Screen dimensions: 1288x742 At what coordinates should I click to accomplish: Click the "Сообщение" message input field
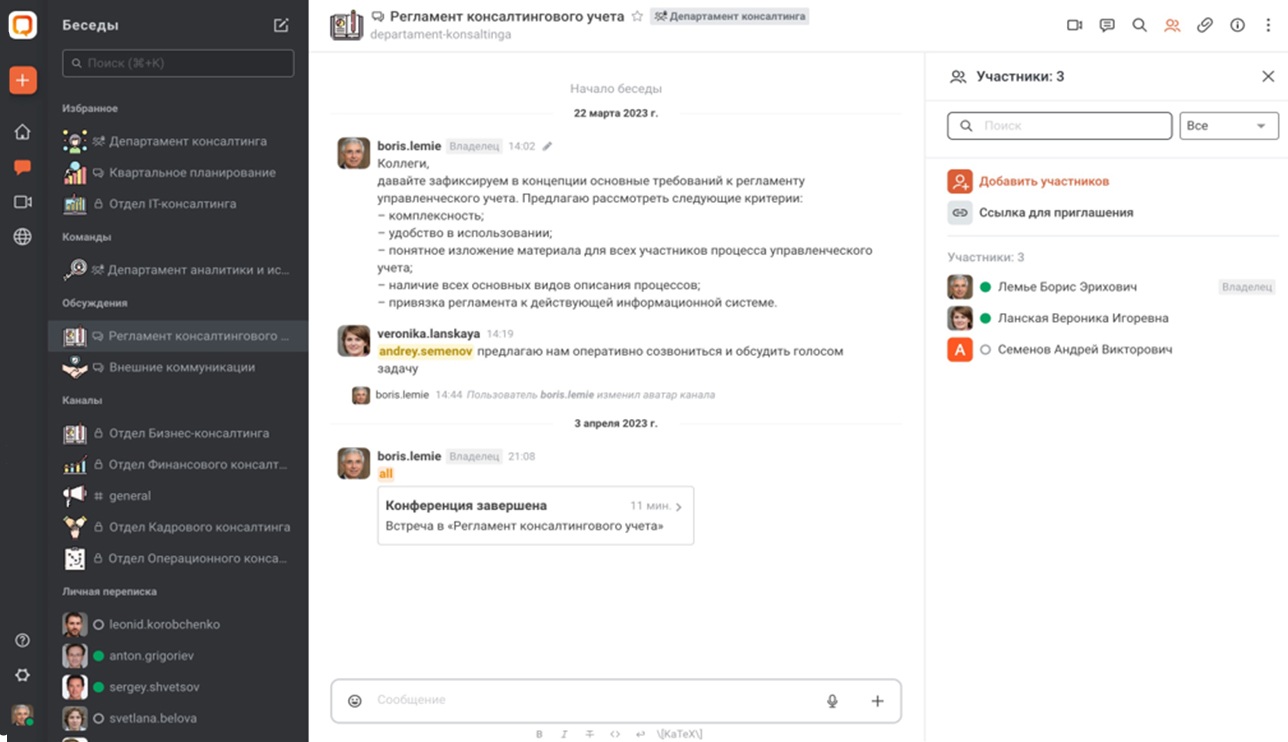[x=590, y=701]
